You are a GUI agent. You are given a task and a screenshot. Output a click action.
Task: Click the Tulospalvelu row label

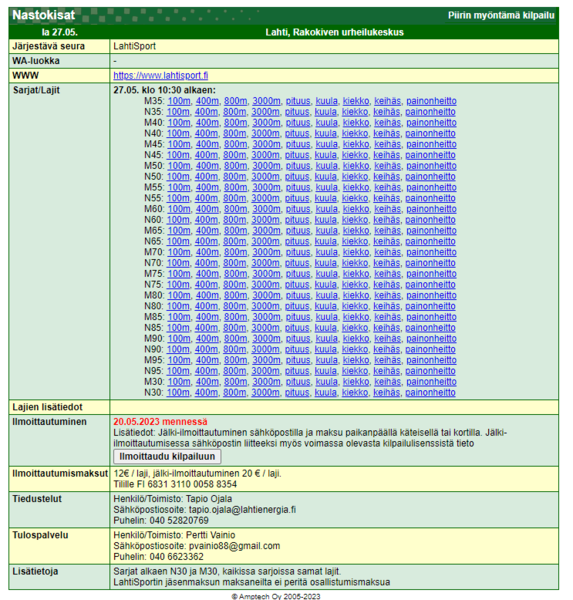(x=40, y=535)
